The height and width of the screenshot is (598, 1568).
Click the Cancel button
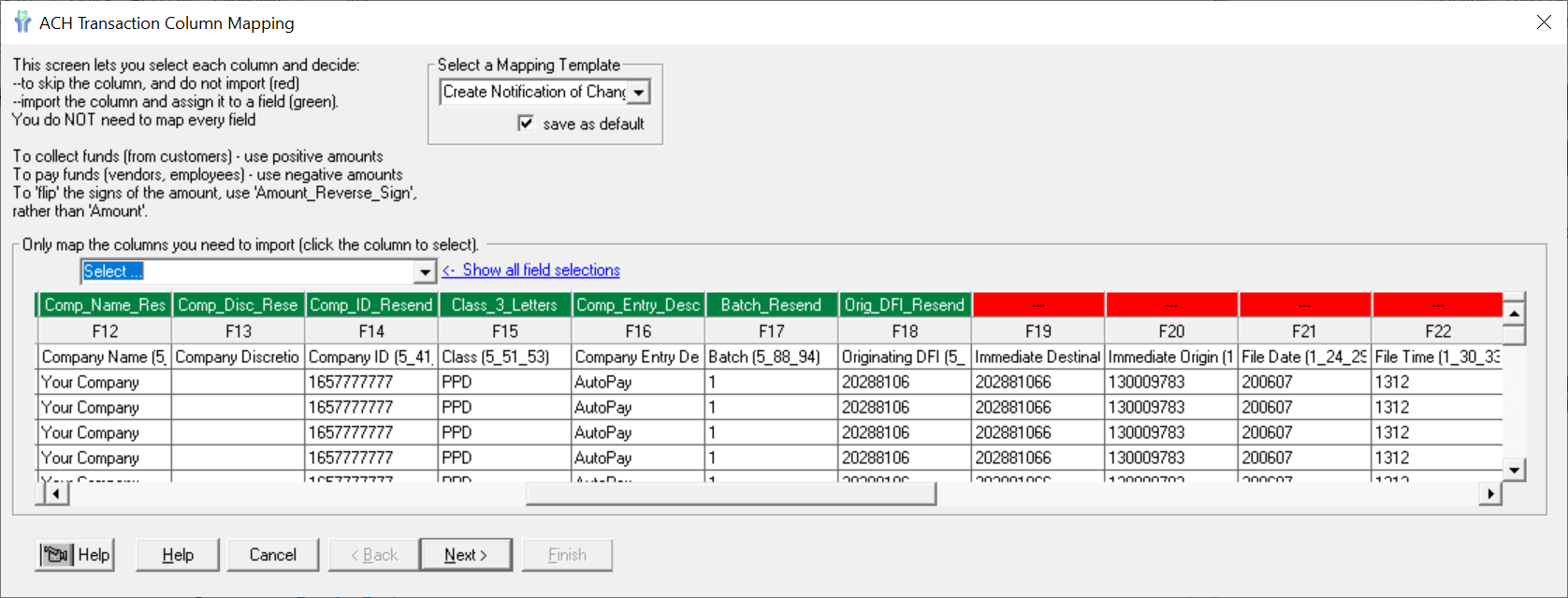pyautogui.click(x=272, y=555)
